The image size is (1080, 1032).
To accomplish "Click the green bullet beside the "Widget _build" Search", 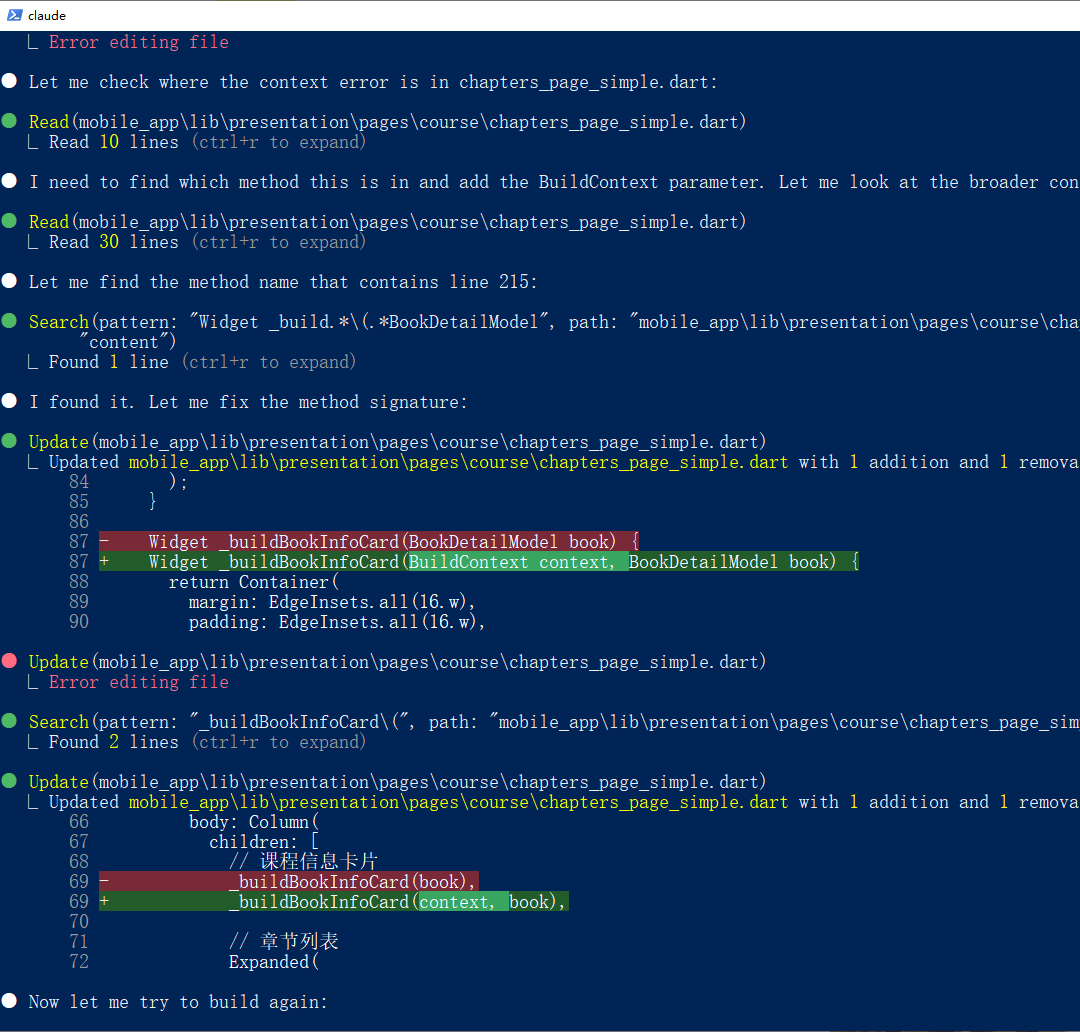I will tap(10, 321).
